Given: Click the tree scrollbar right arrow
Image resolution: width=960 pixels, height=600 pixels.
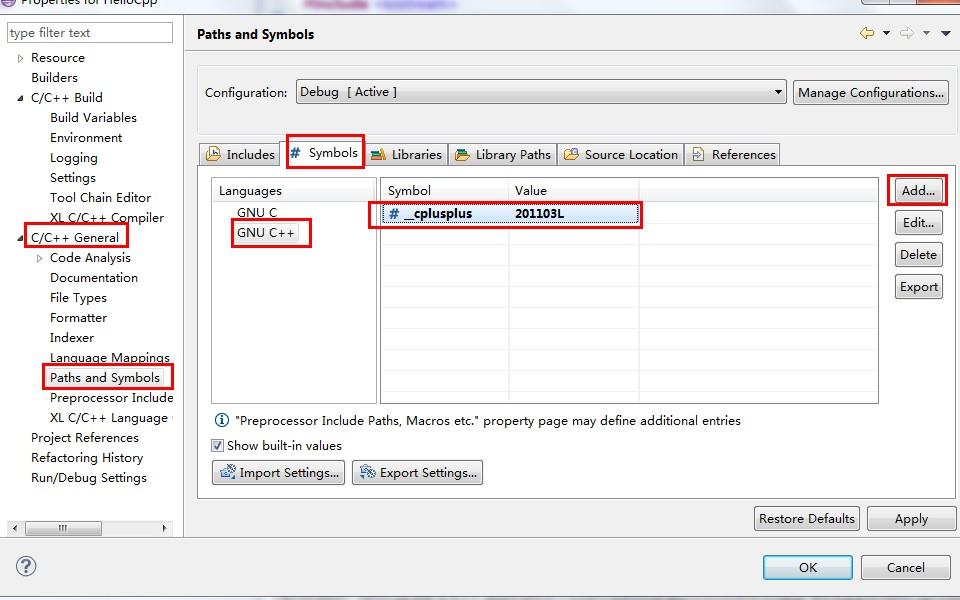Looking at the screenshot, I should tap(164, 528).
